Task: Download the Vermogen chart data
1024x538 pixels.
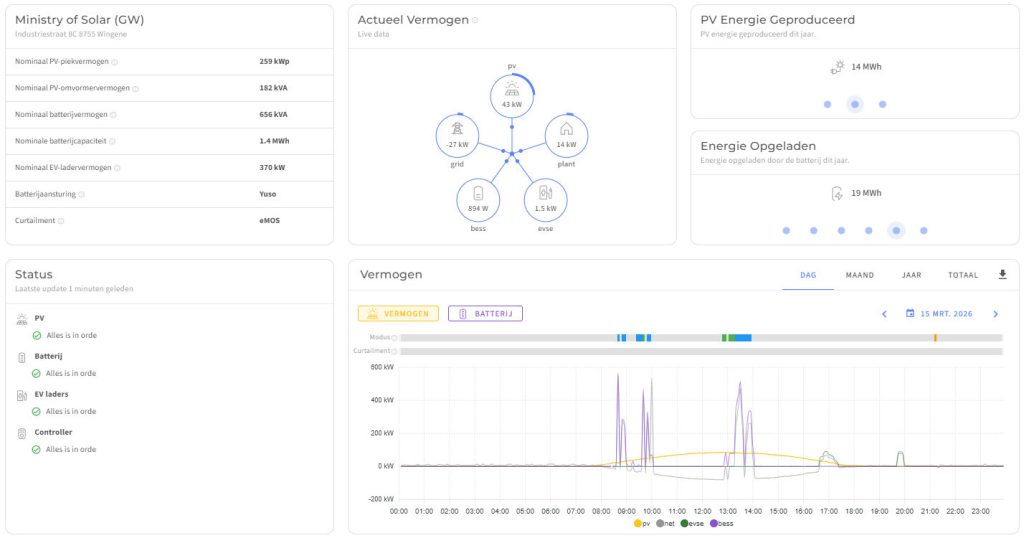Action: coord(1002,275)
